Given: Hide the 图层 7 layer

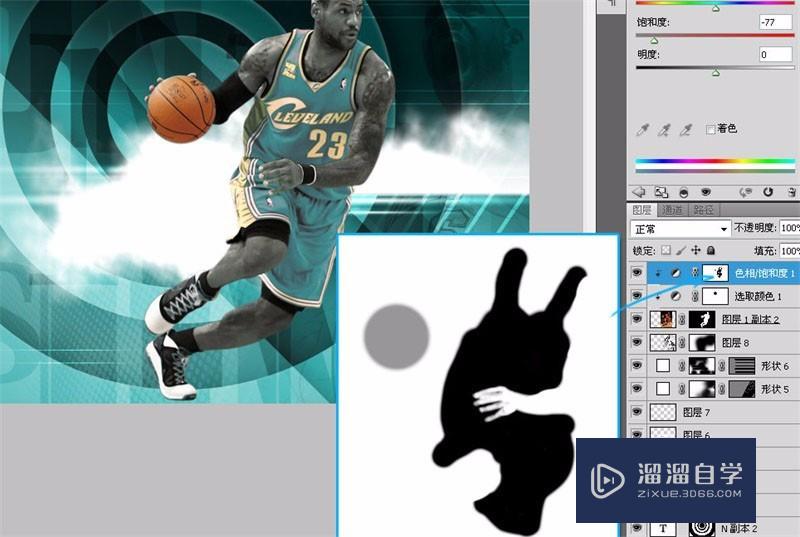Looking at the screenshot, I should click(x=637, y=412).
